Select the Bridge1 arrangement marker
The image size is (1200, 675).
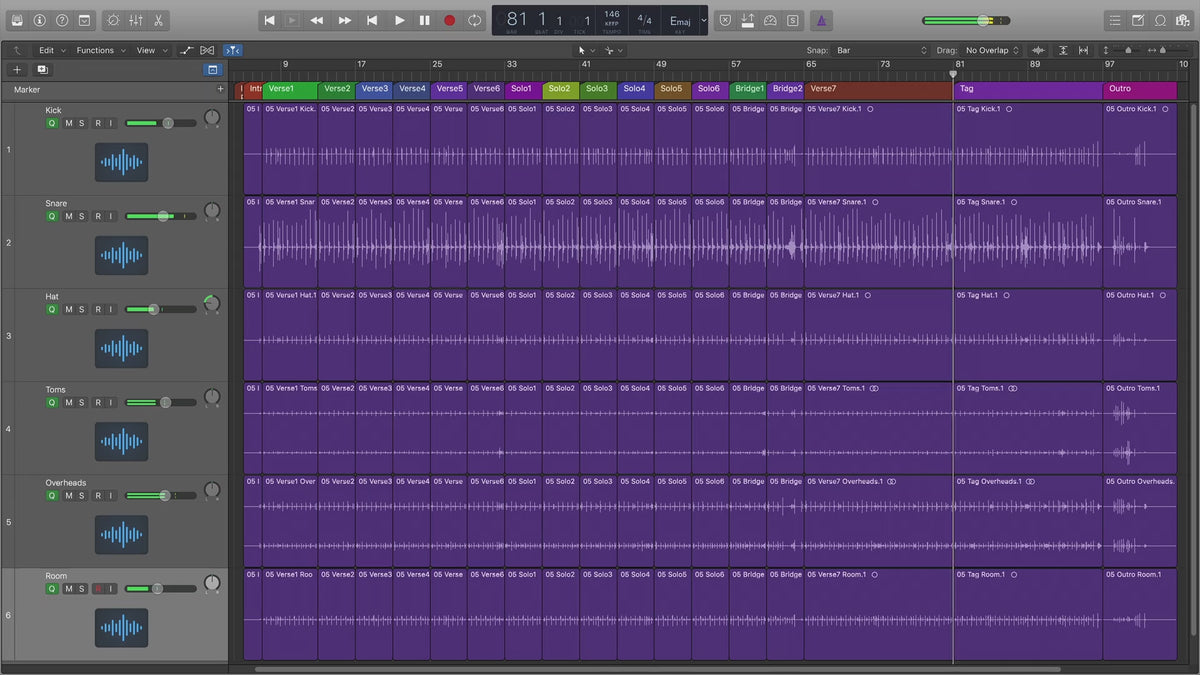point(748,89)
